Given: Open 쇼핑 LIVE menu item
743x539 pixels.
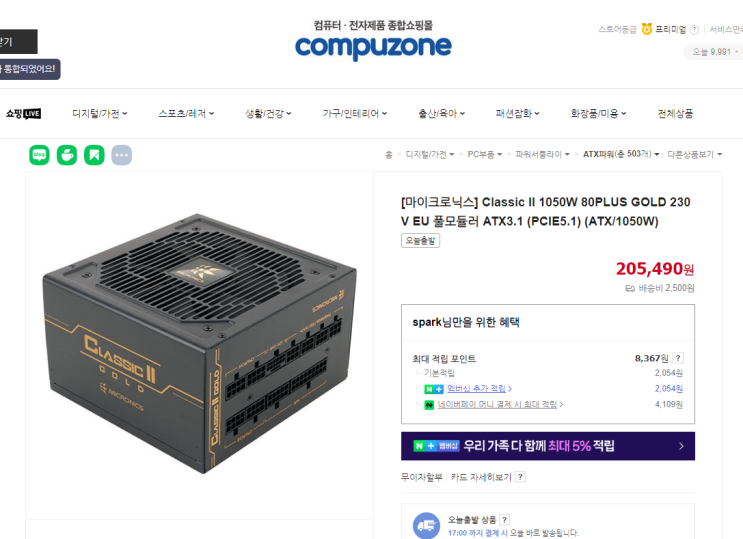Looking at the screenshot, I should [23, 113].
